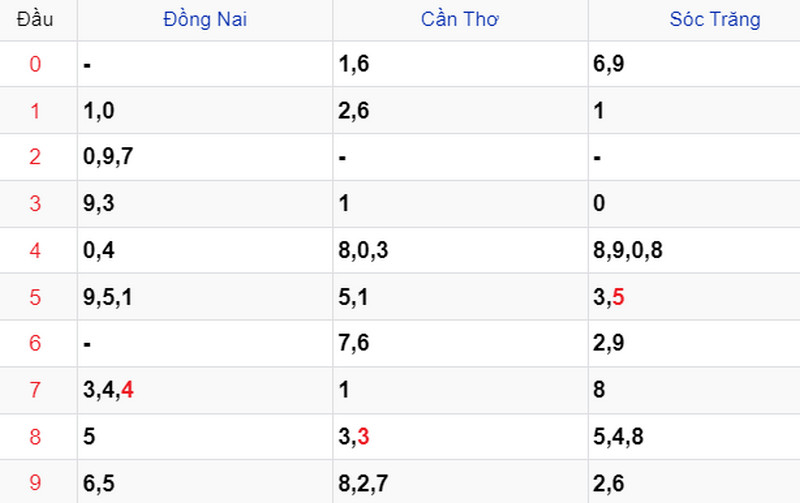Select head number 0 in Đầu column
This screenshot has width=800, height=503.
[35, 64]
